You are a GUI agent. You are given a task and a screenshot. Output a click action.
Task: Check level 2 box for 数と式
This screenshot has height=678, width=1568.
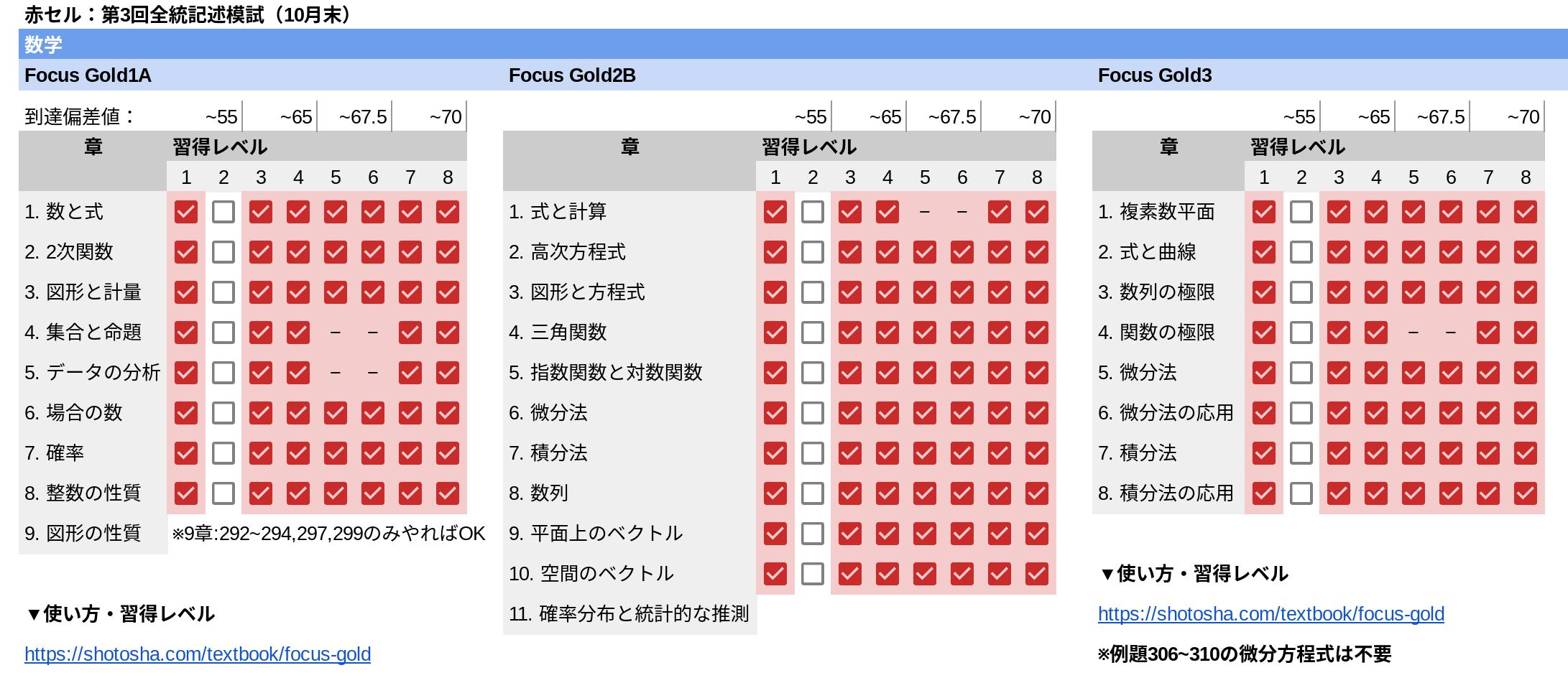[223, 212]
